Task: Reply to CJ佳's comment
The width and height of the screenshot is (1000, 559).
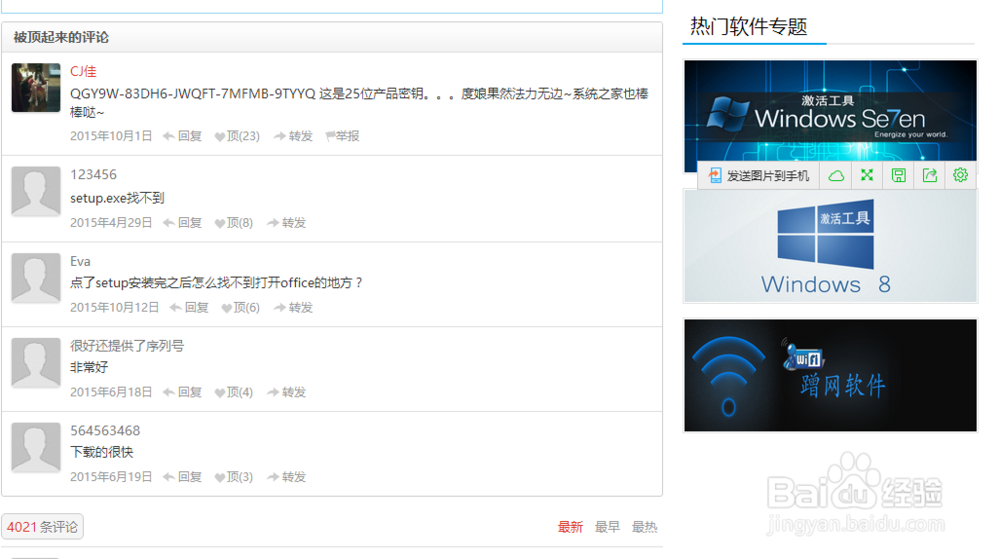Action: (x=182, y=136)
